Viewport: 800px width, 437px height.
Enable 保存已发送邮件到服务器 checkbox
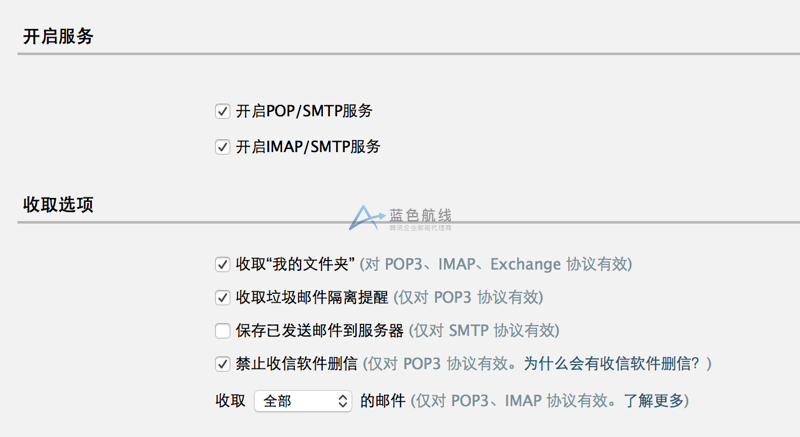point(222,330)
